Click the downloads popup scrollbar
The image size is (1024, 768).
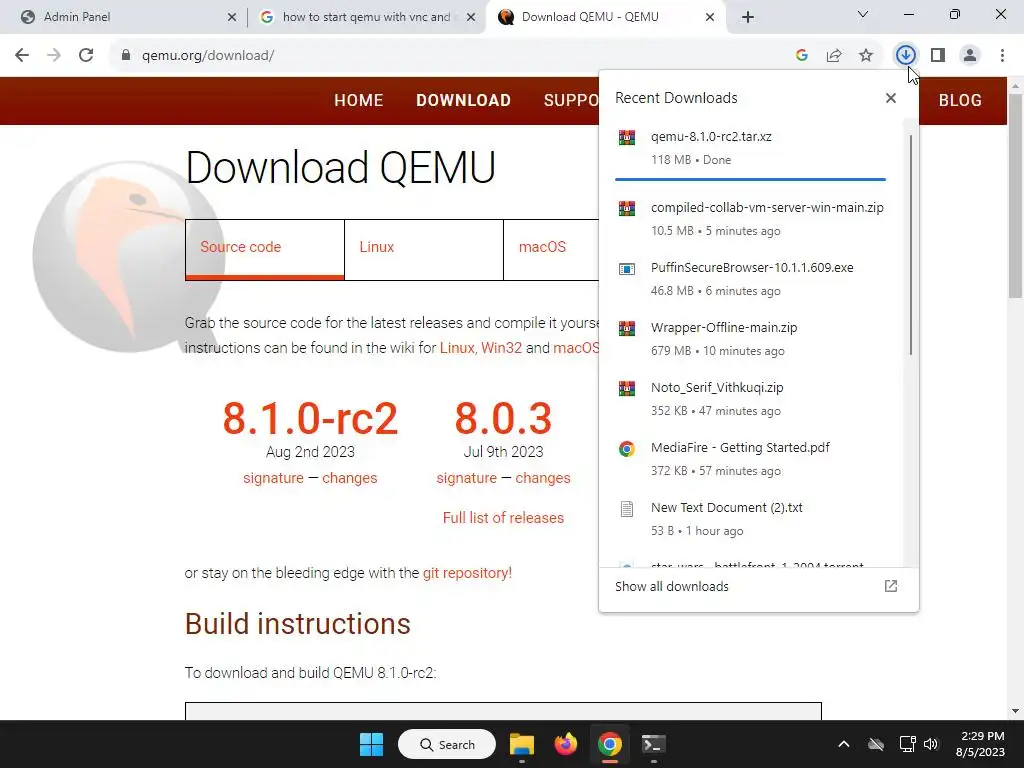tap(910, 245)
